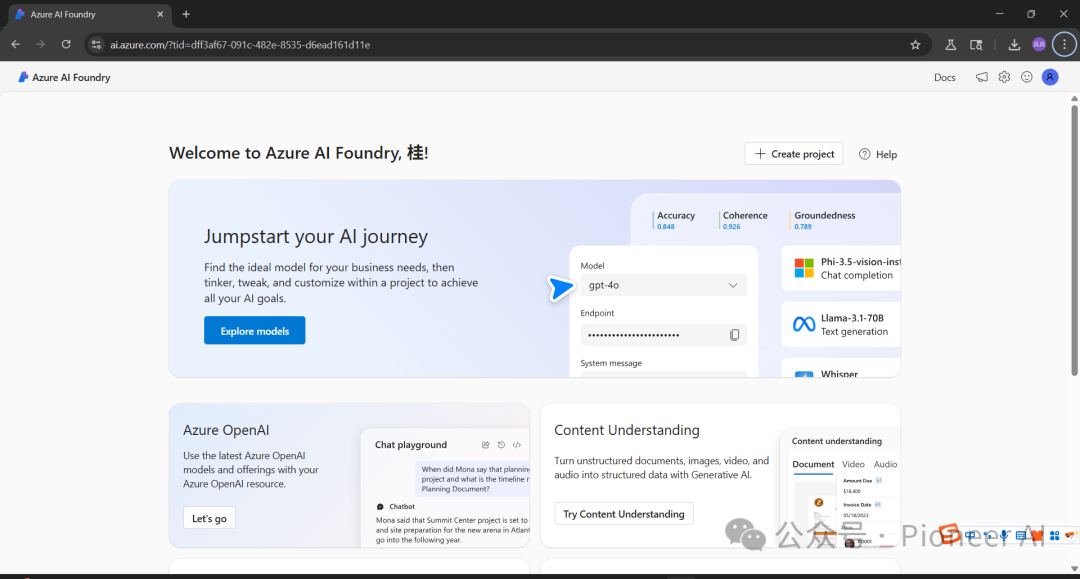Click the browser back arrow
The height and width of the screenshot is (579, 1080).
(x=15, y=45)
